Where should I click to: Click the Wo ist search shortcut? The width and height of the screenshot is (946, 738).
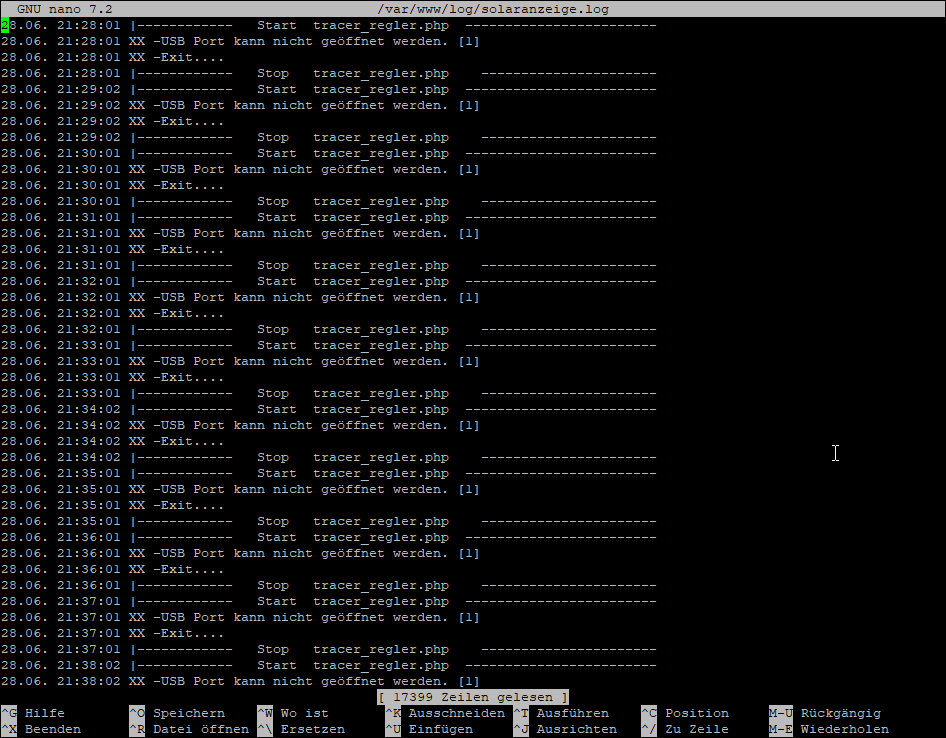click(304, 713)
